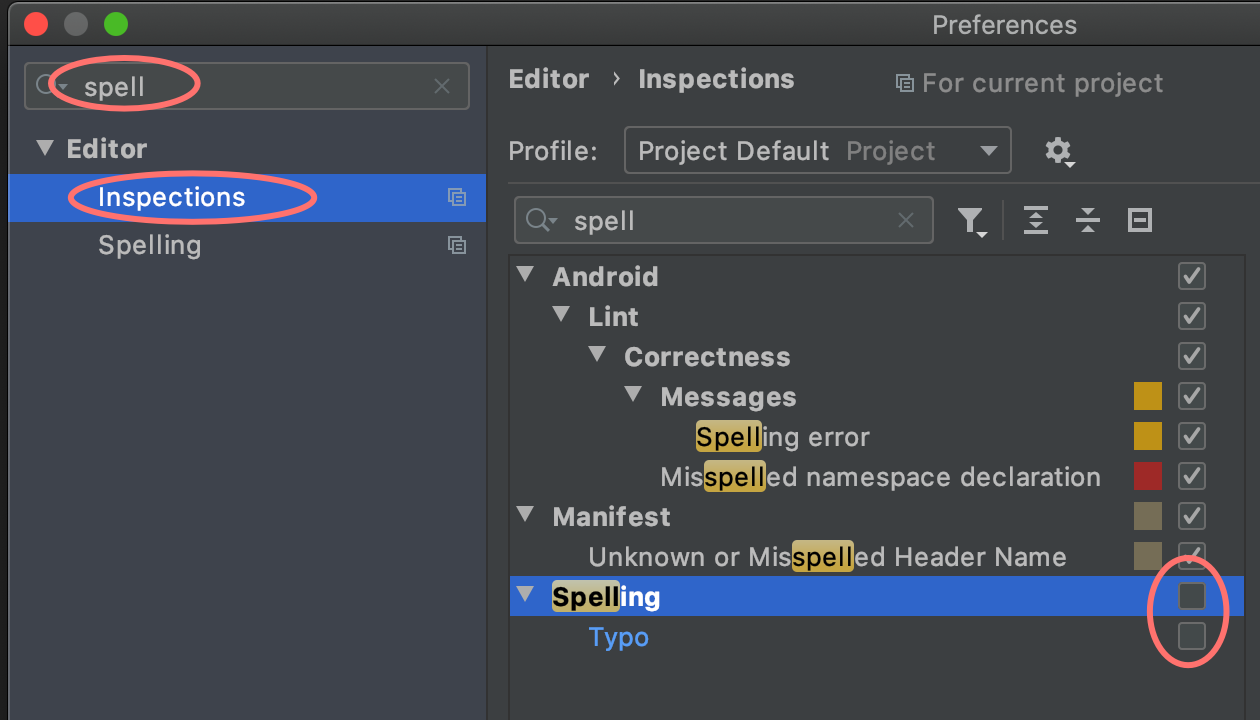Screen dimensions: 1260x720
Task: Click the profile gear settings icon
Action: coord(1058,151)
